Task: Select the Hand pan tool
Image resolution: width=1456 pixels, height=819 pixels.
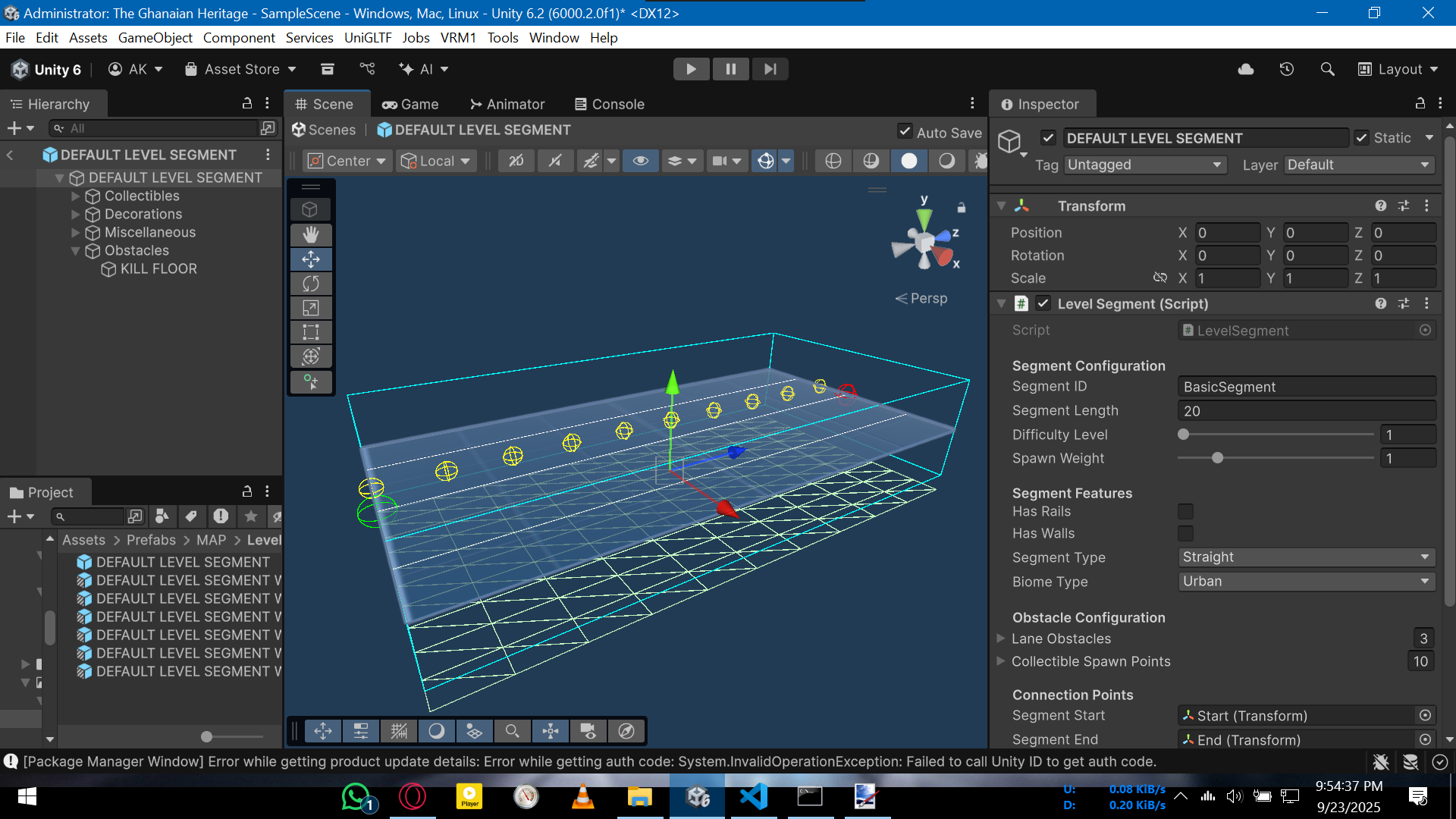Action: pos(311,234)
